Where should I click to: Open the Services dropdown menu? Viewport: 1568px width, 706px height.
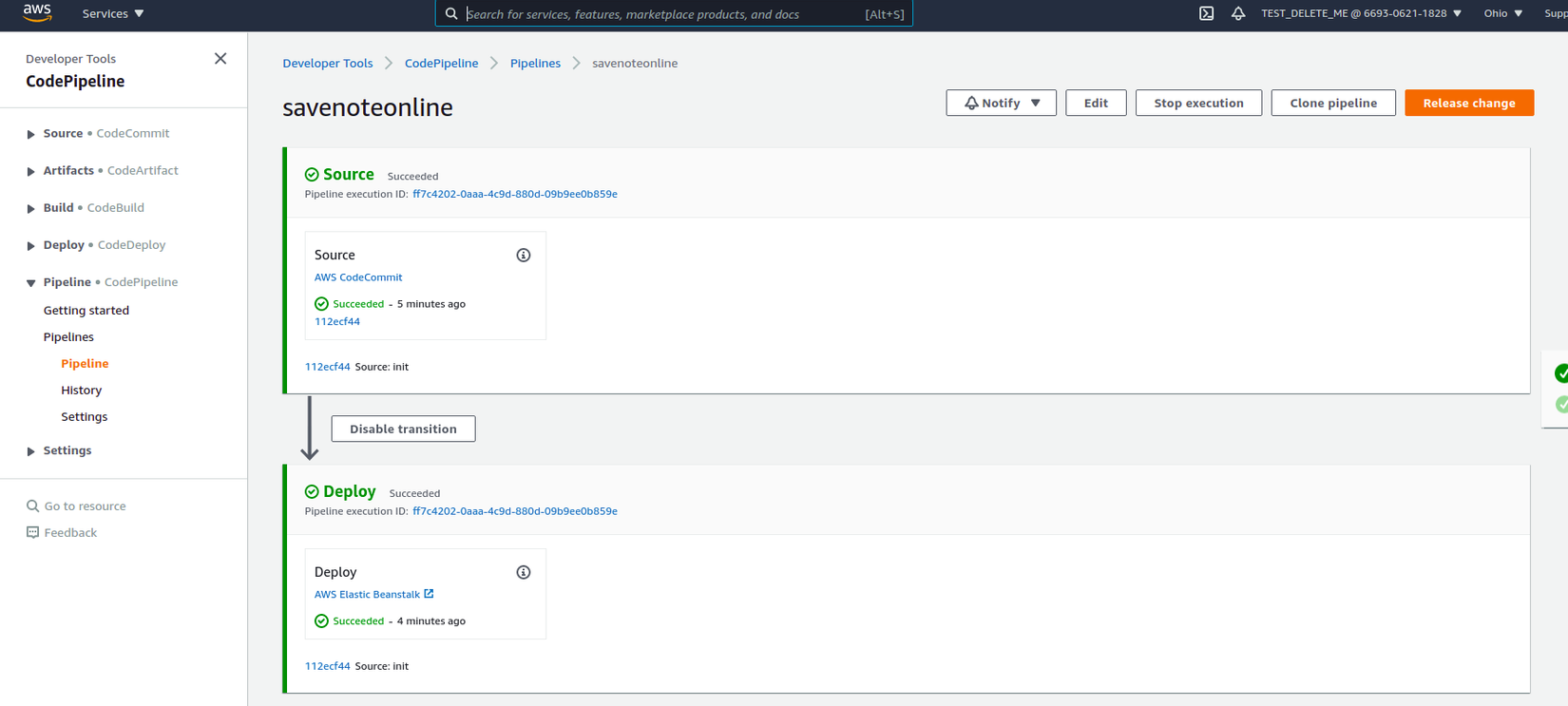[x=113, y=13]
